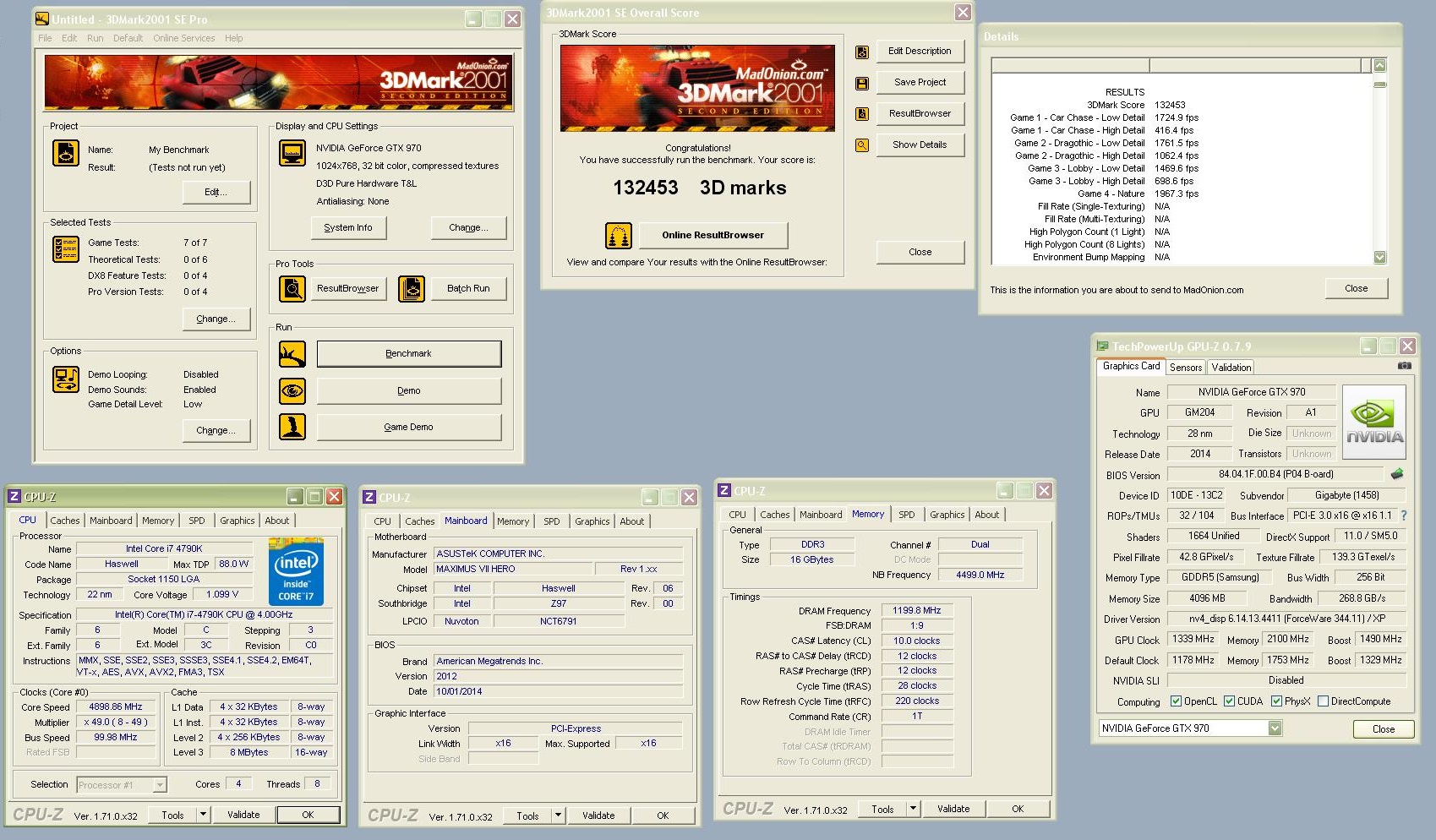Toggle the PhysX checkbox in GPU-Z

1276,701
